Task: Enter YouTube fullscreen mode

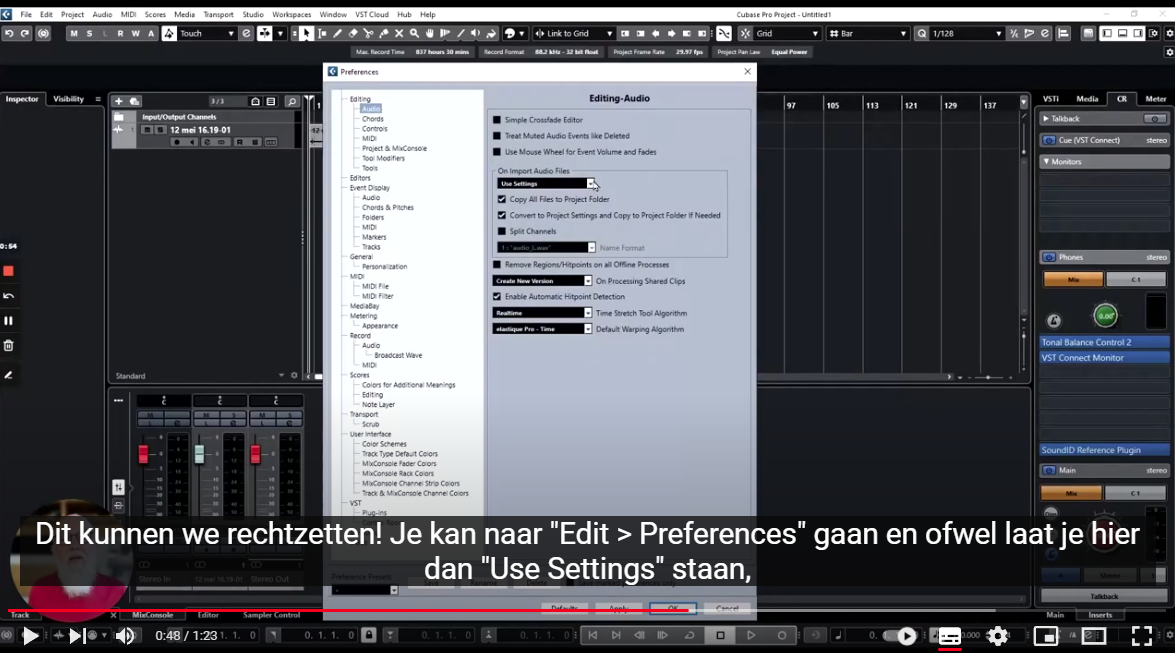Action: coord(1141,636)
